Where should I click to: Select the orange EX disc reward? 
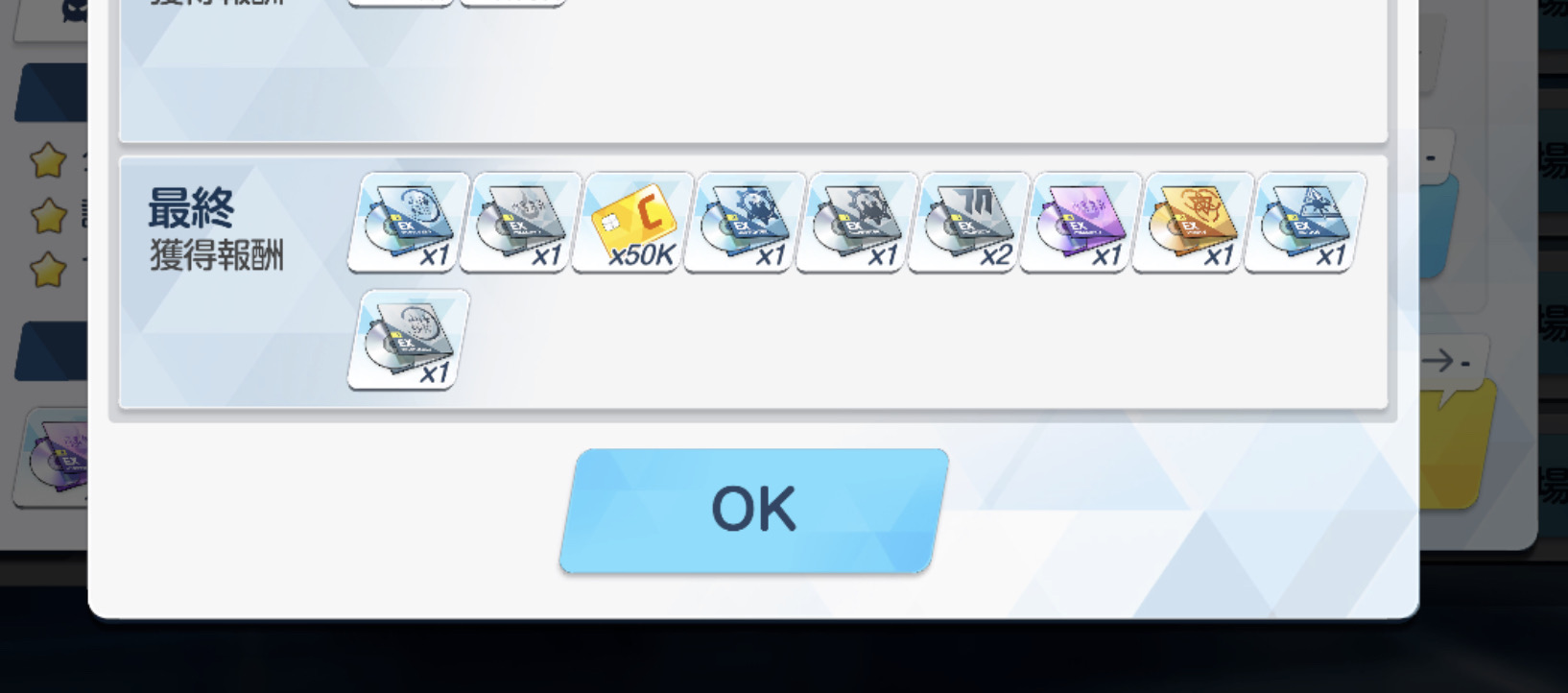click(1194, 223)
